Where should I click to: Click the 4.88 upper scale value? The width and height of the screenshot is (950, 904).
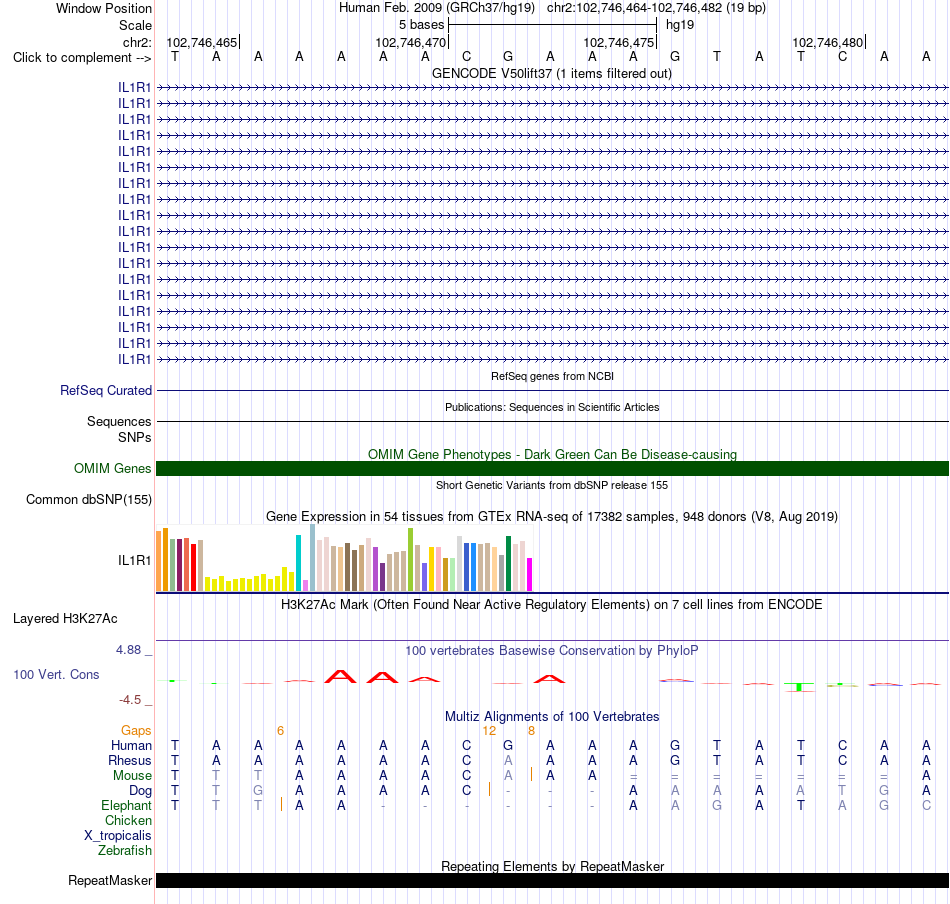pos(128,650)
